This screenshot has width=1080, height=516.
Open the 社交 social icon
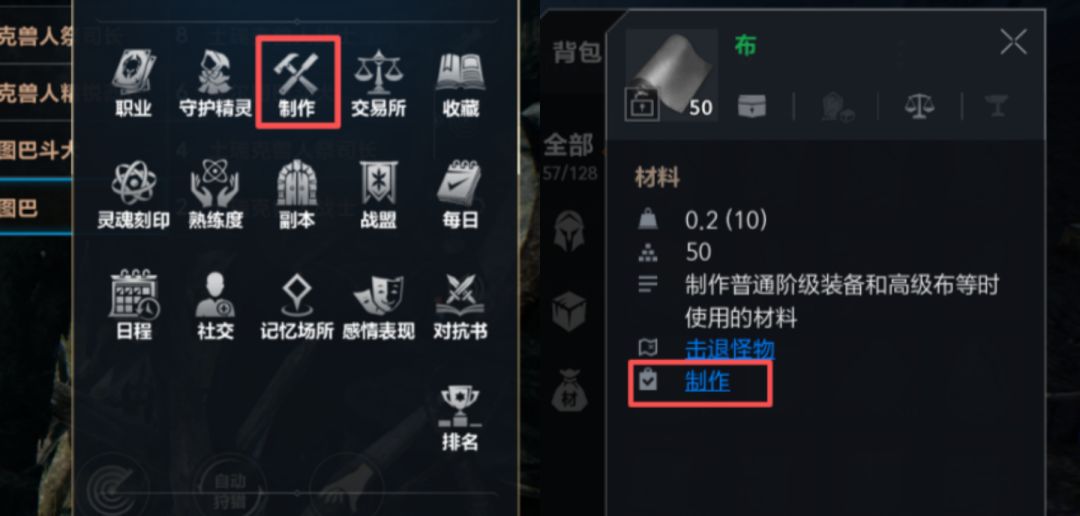(216, 306)
